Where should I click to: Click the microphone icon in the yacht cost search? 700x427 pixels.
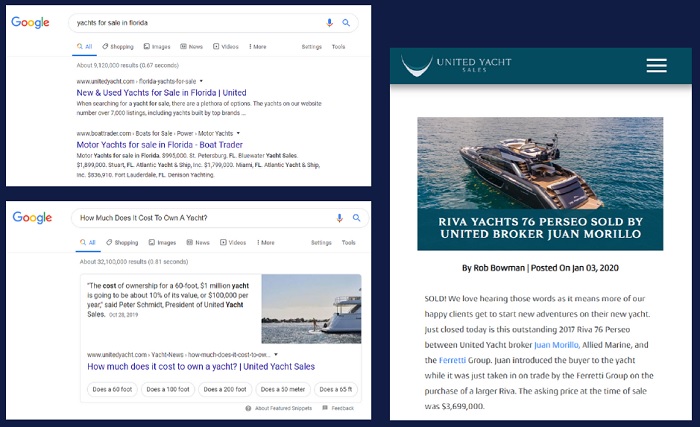pyautogui.click(x=340, y=218)
